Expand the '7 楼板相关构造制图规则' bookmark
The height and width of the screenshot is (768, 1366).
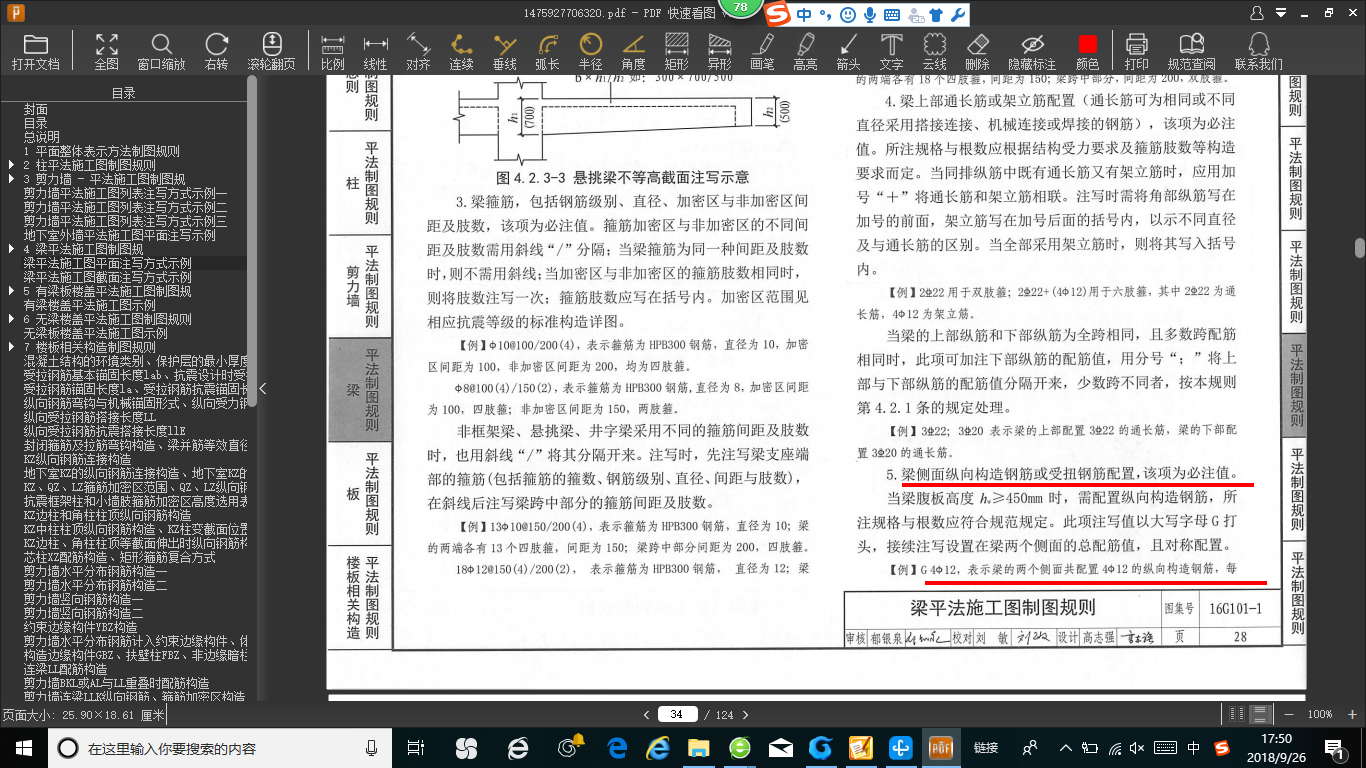(x=12, y=347)
